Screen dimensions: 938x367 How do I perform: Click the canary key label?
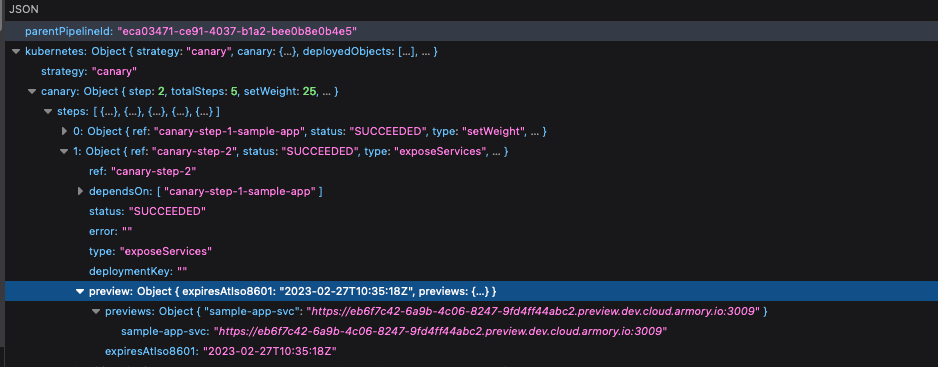pos(60,92)
